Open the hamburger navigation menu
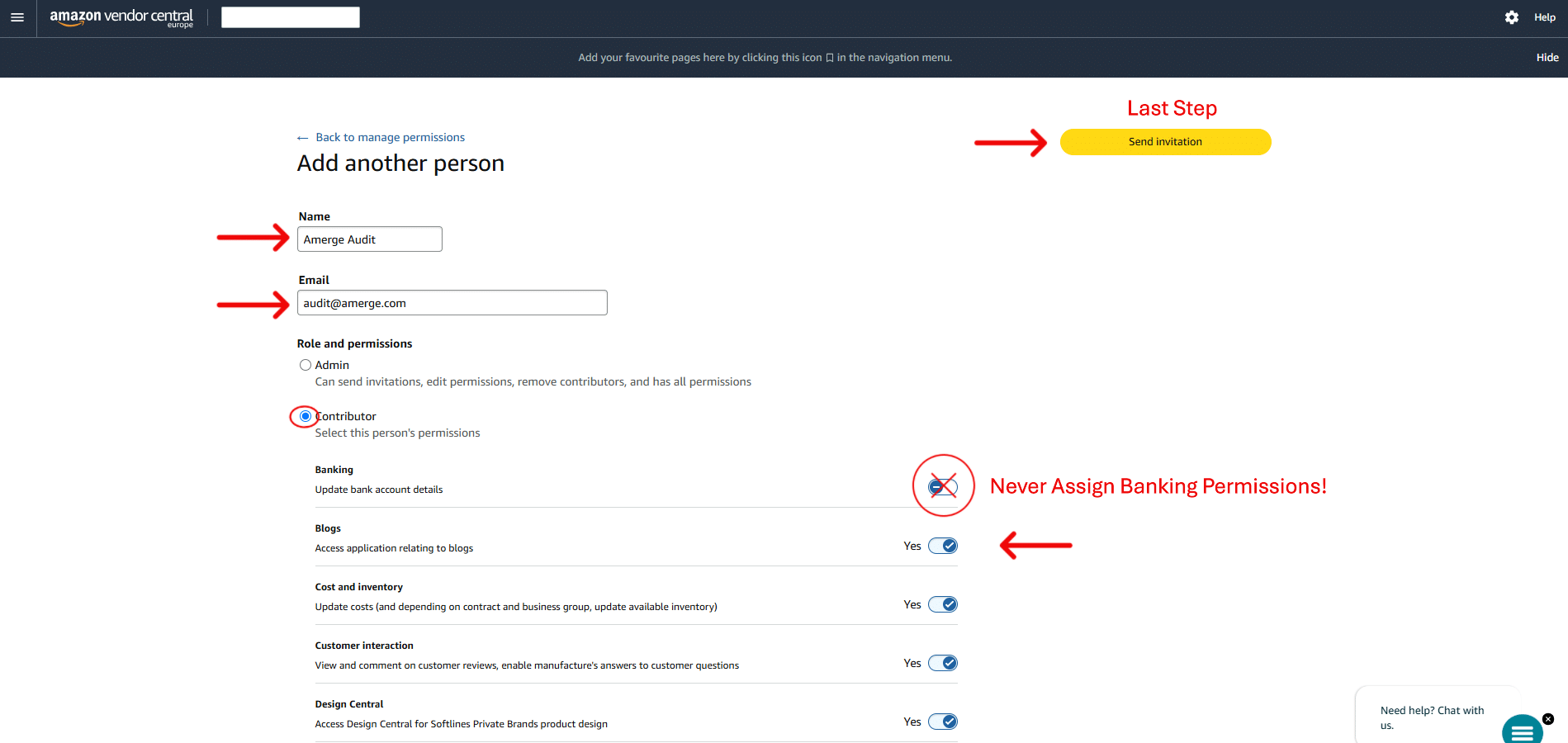Screen dimensions: 1568x743 click(17, 17)
